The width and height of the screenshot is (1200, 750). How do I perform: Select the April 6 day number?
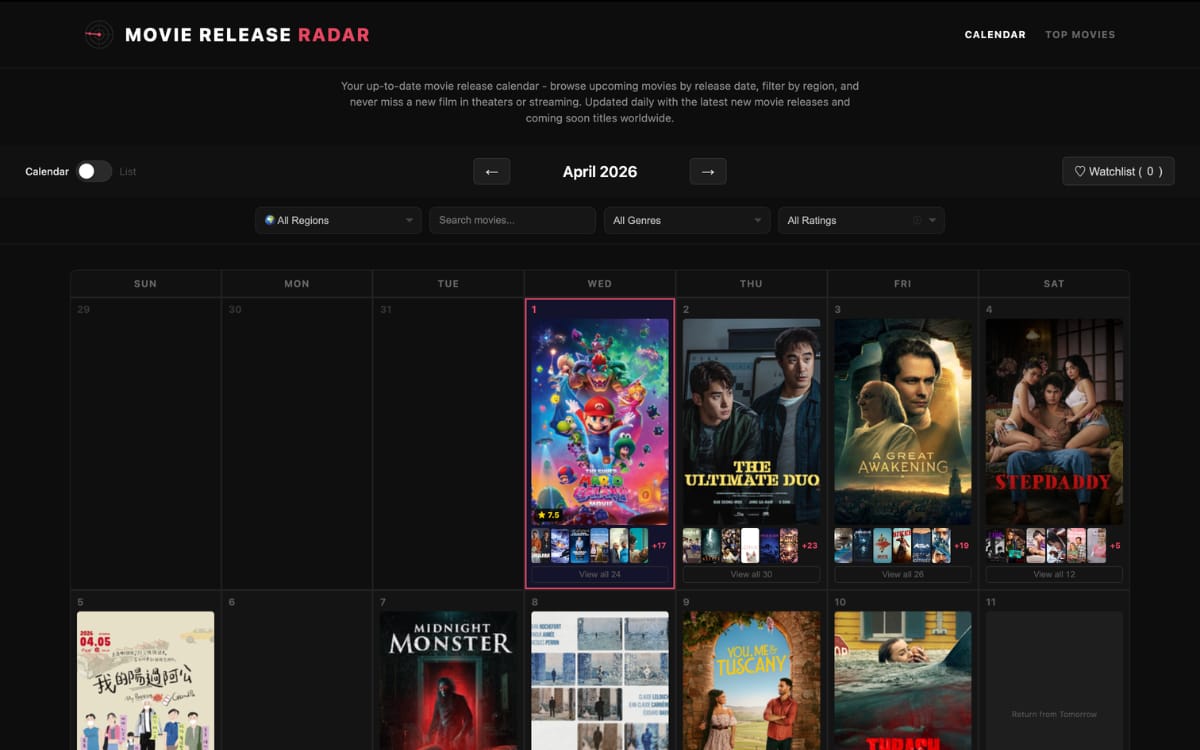232,602
